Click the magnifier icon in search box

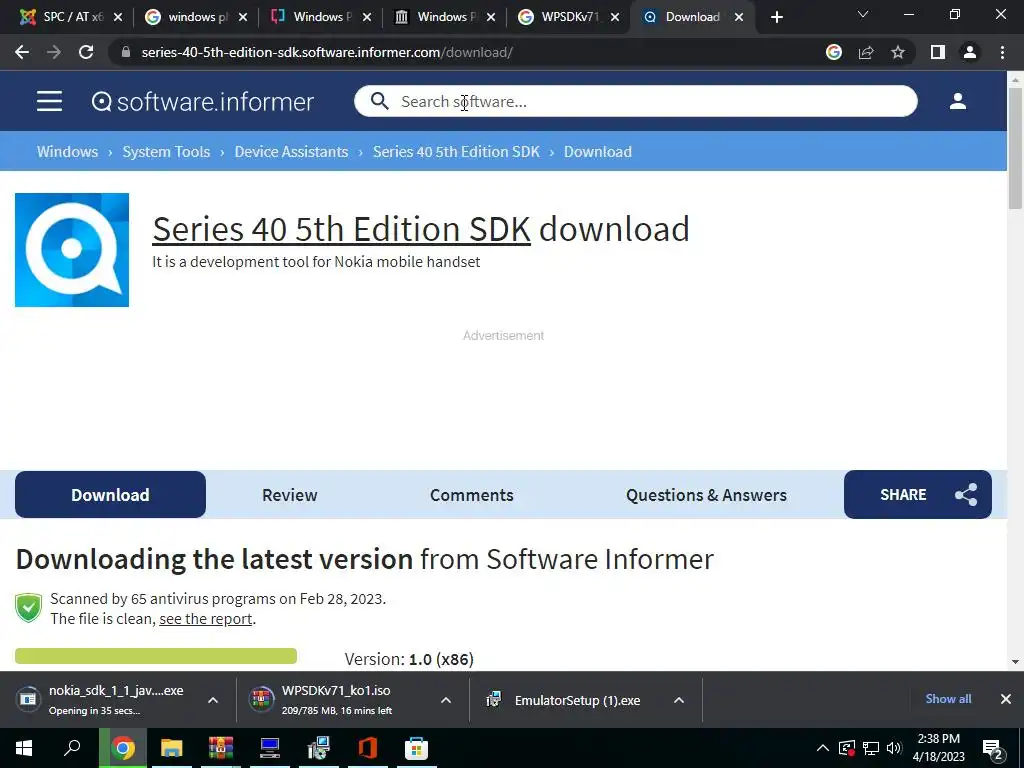379,101
